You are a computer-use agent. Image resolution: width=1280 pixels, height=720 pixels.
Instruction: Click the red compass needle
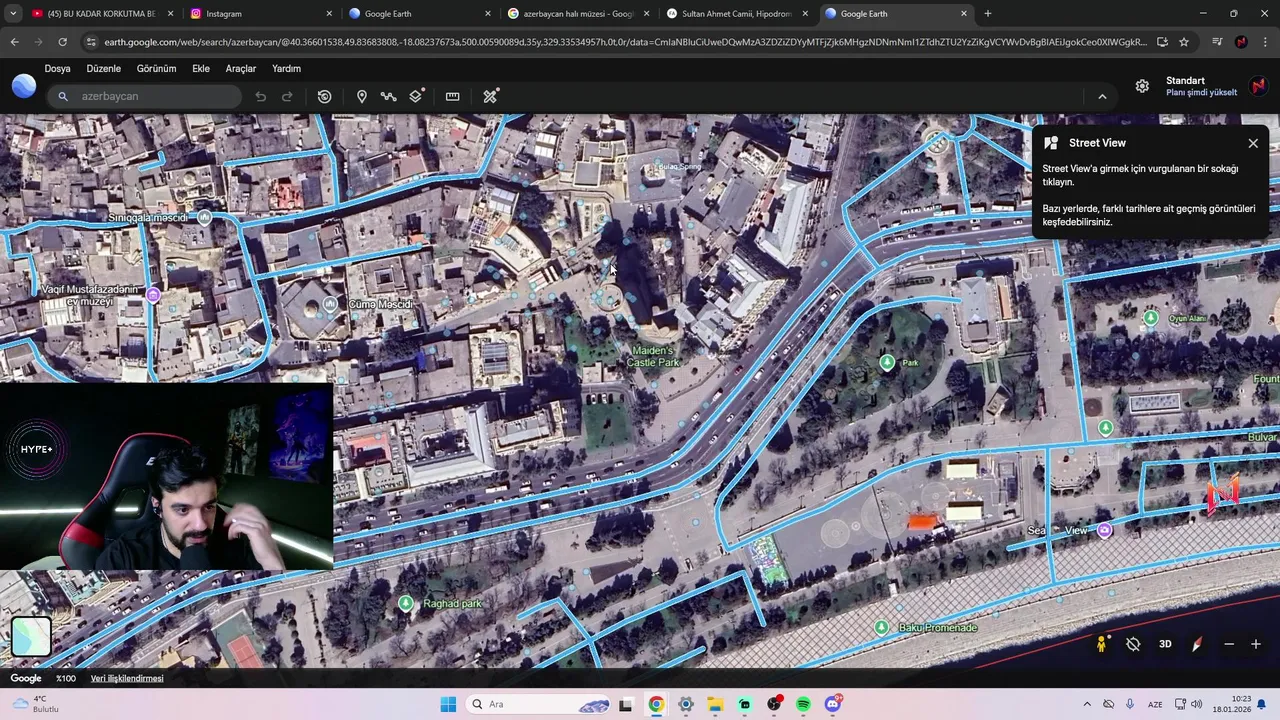tap(1197, 645)
